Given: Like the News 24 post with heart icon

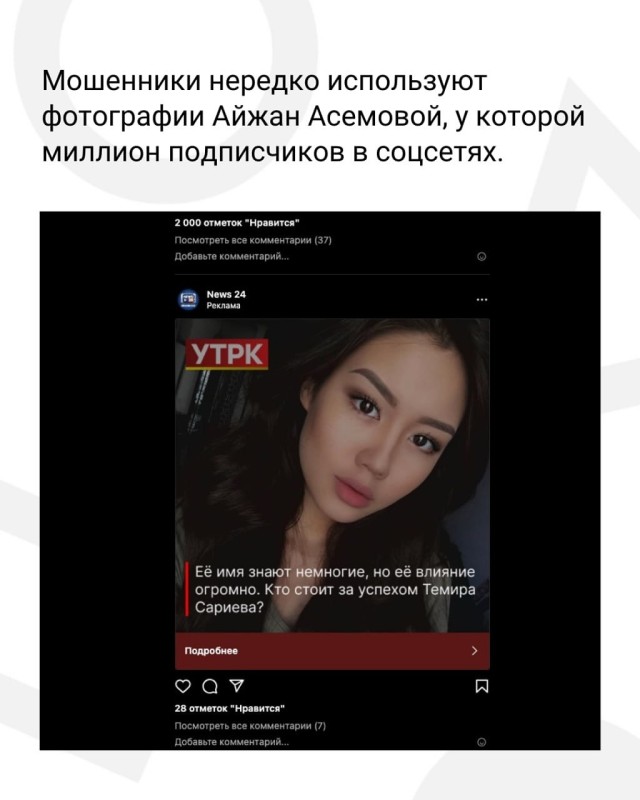Looking at the screenshot, I should coord(183,686).
